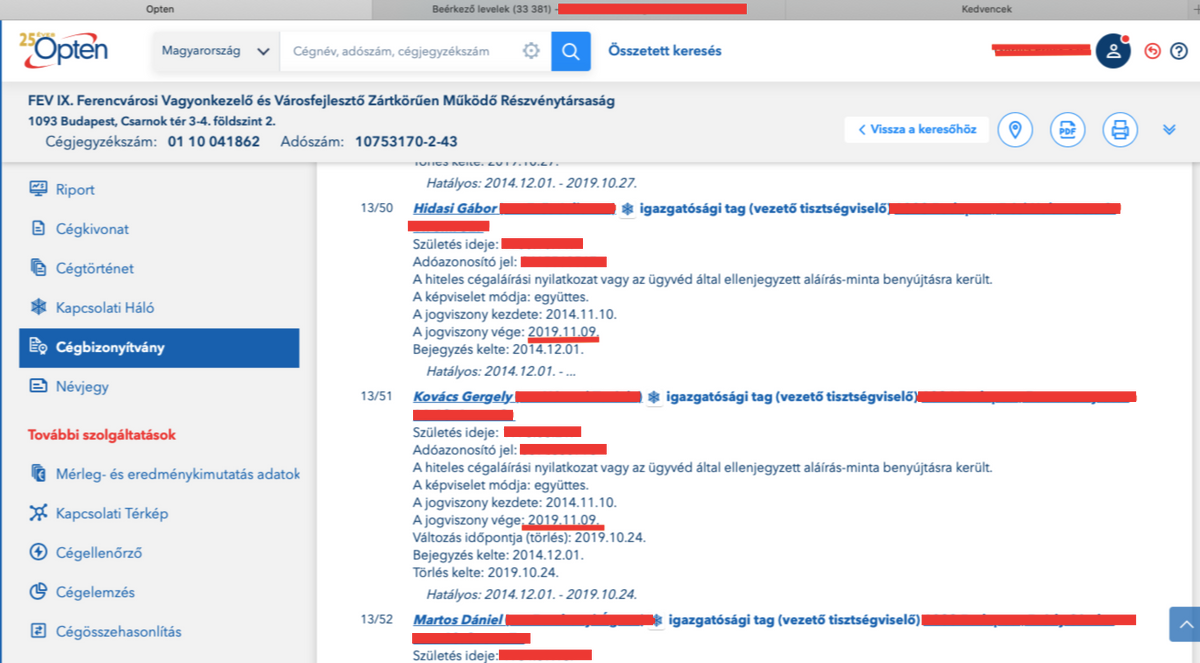Click the network icon beside Kovács Gergely
This screenshot has width=1200, height=663.
click(654, 398)
